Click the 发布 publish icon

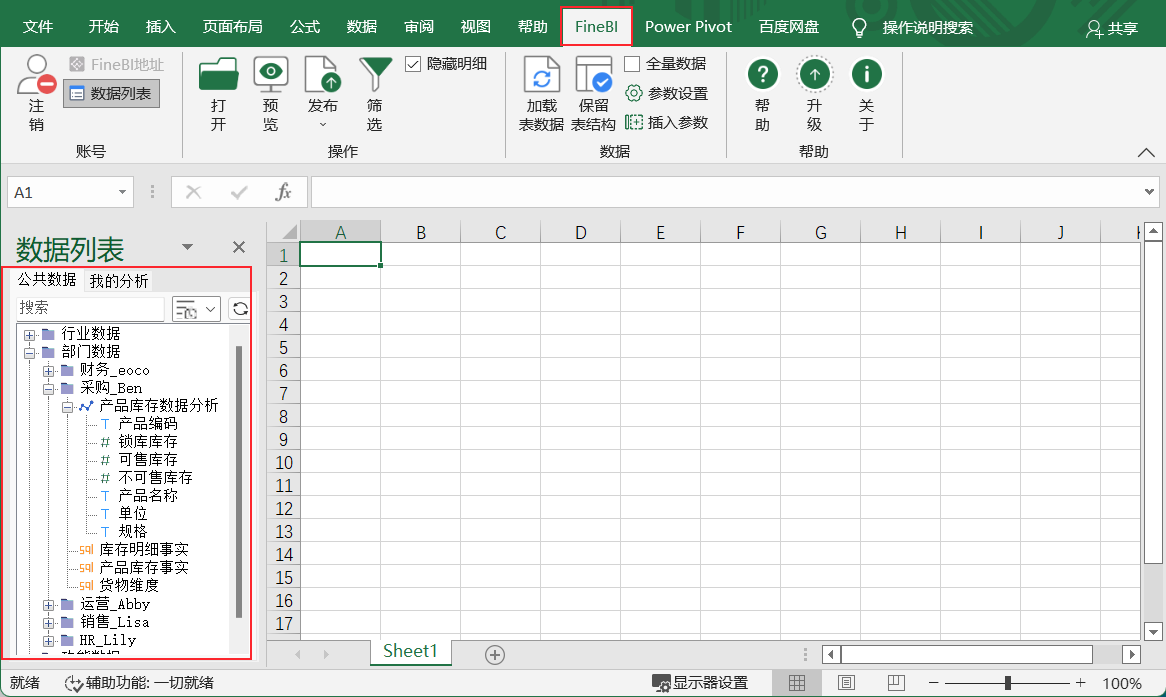(x=323, y=75)
